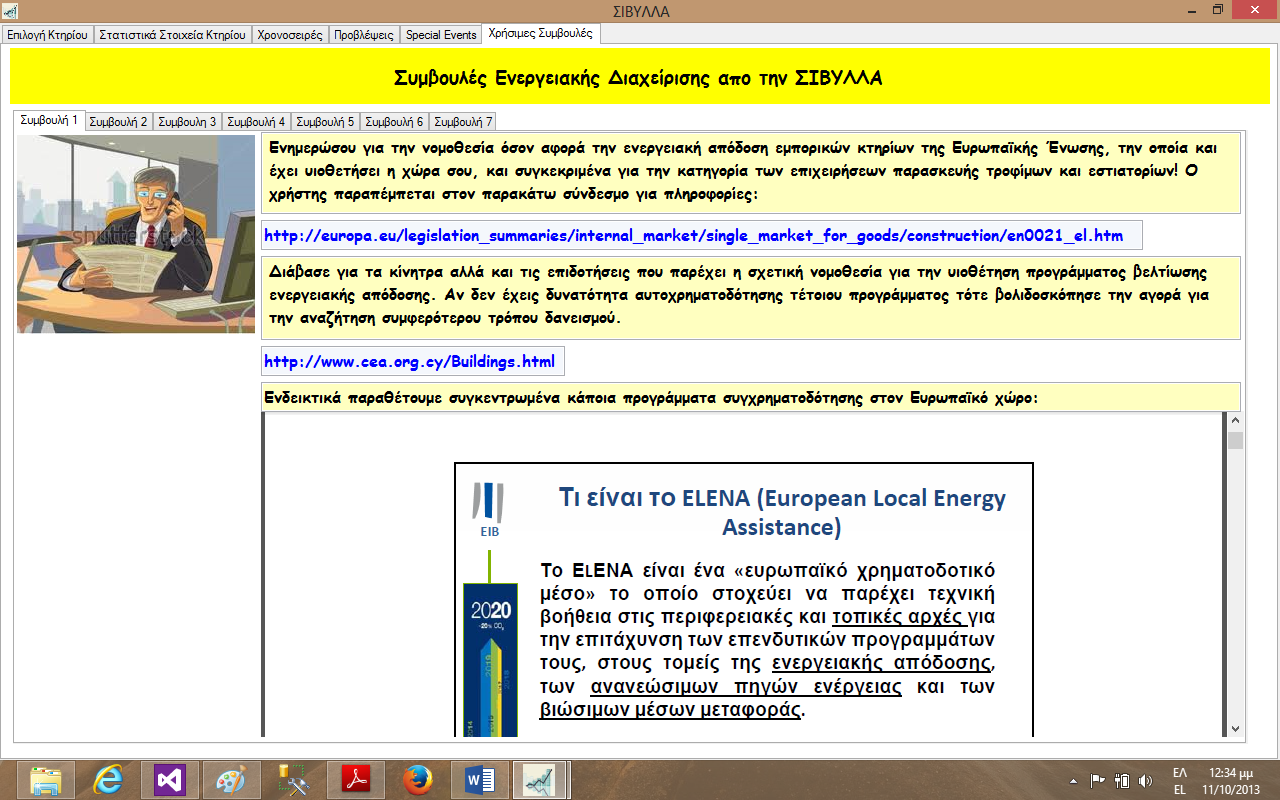Click the scroll down arrow of document viewer

pos(1235,728)
